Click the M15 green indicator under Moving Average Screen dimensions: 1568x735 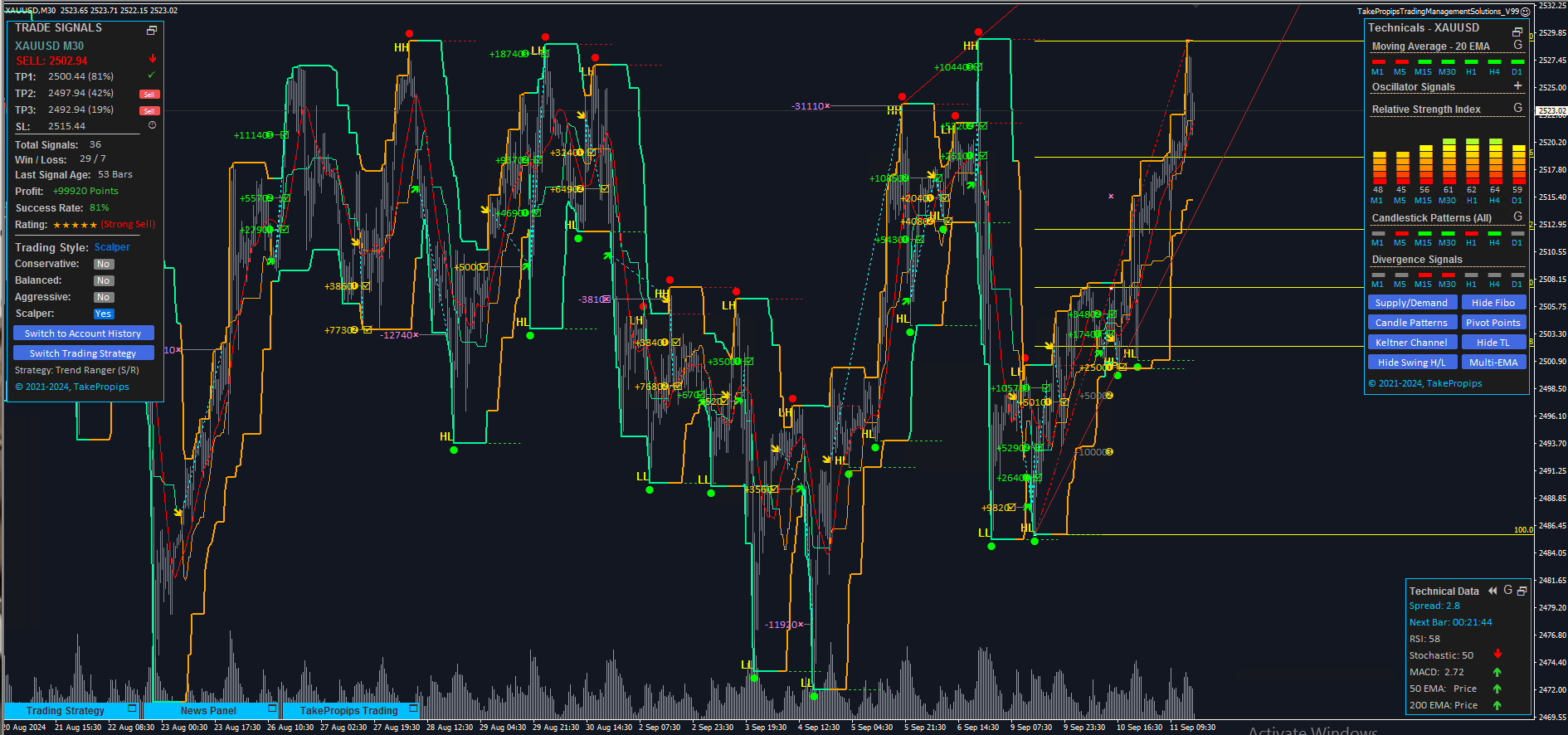point(1424,61)
